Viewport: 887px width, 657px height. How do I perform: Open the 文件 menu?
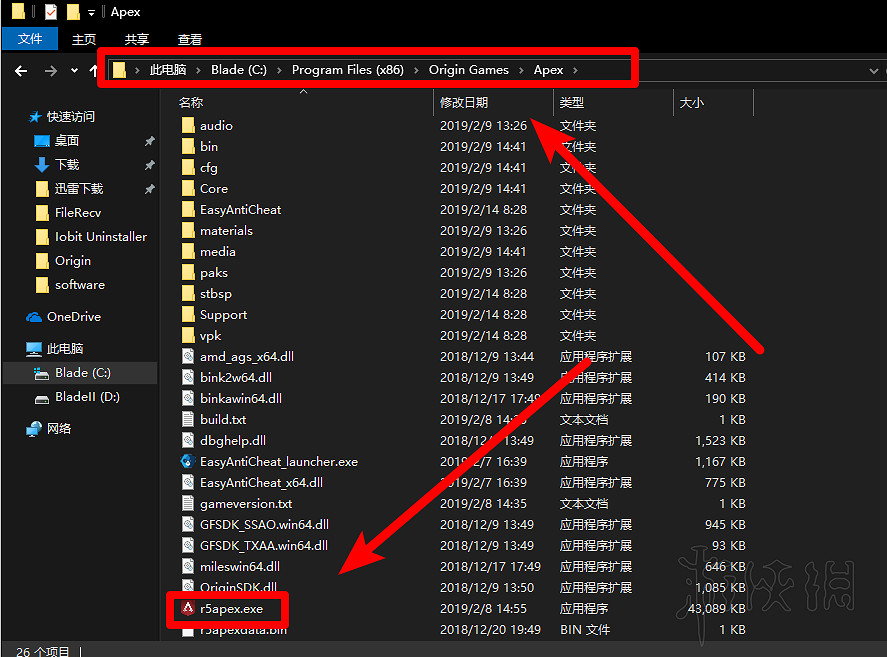[29, 38]
